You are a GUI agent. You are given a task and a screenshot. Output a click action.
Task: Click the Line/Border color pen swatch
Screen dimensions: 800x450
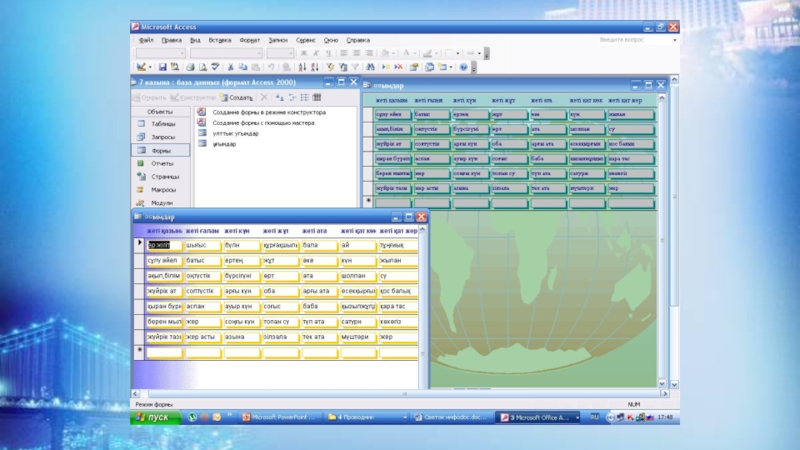coord(428,53)
